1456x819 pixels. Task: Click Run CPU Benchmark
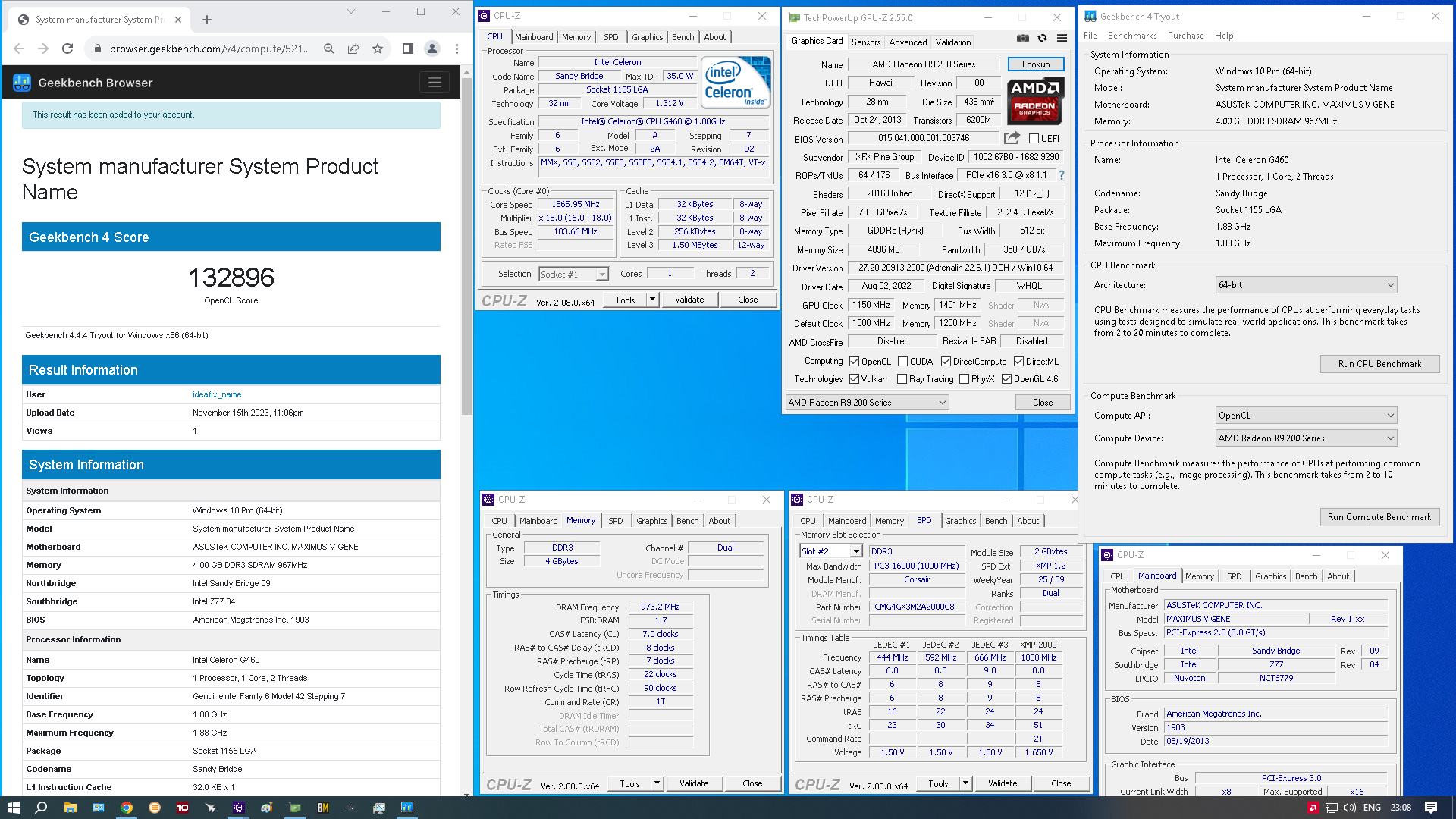click(1379, 364)
